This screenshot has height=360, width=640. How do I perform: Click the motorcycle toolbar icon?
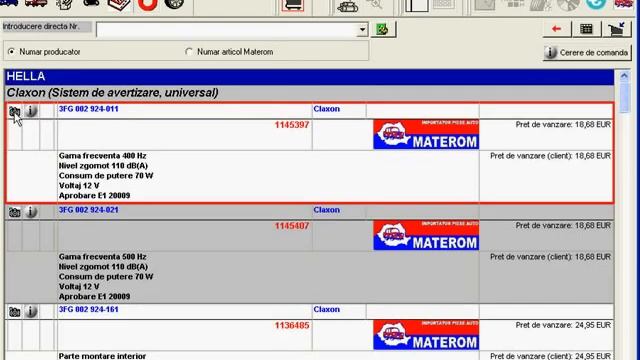coord(91,4)
